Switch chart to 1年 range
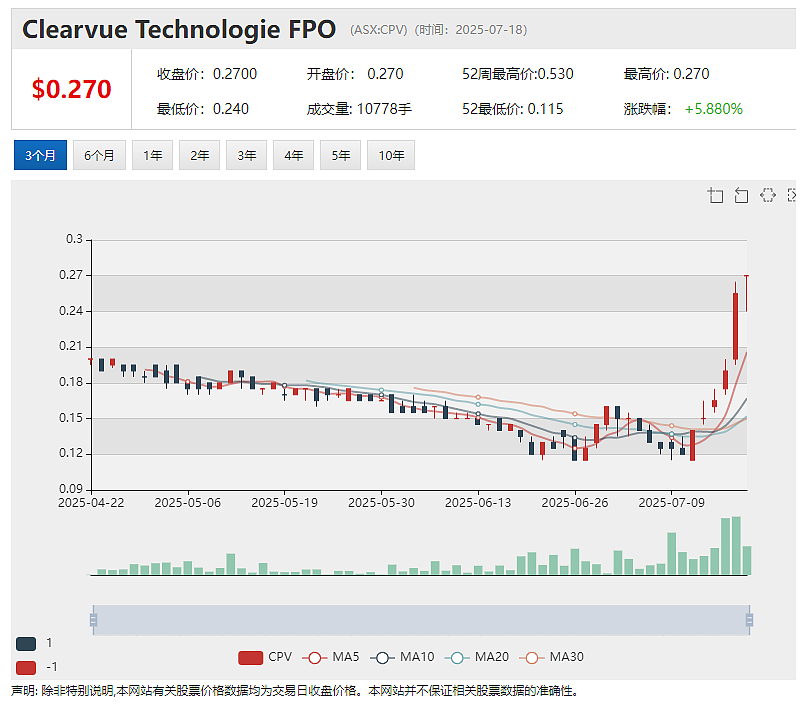 tap(152, 155)
